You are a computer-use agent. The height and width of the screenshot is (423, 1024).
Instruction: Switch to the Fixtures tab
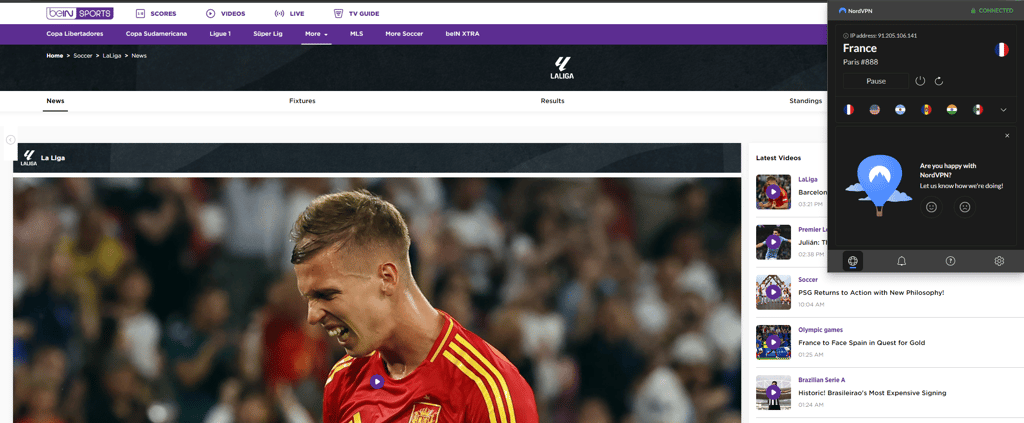pyautogui.click(x=302, y=101)
